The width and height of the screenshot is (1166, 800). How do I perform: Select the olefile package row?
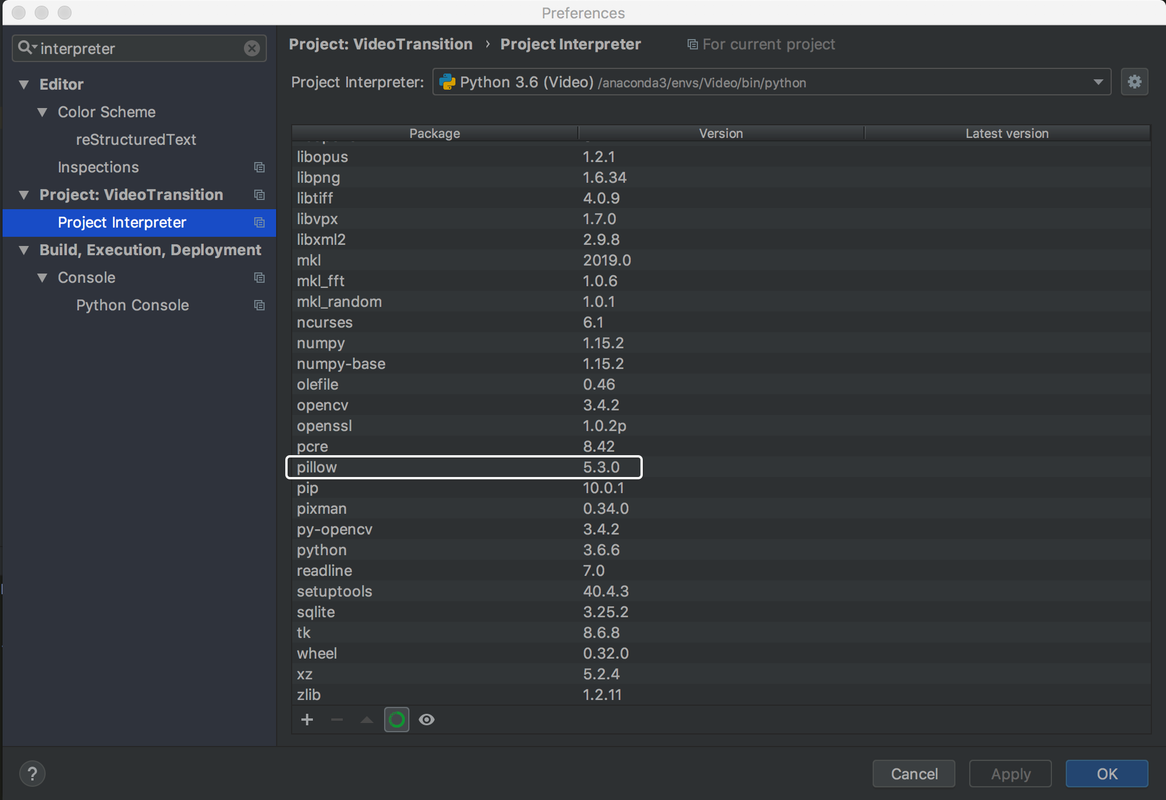click(x=721, y=384)
